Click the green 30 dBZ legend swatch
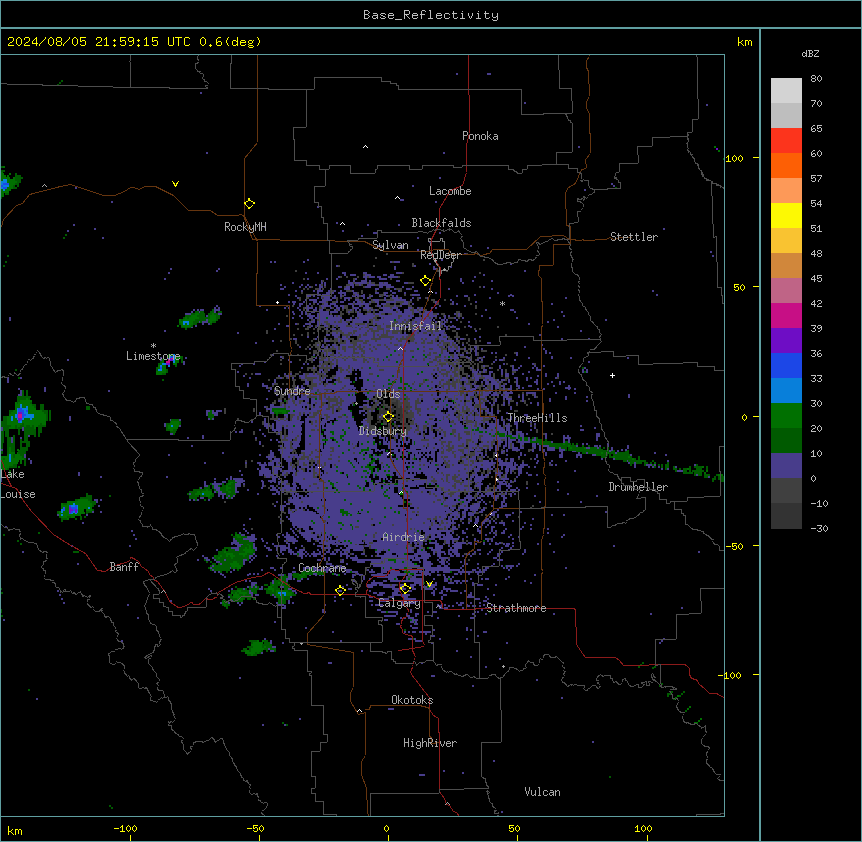This screenshot has height=842, width=862. pos(786,416)
